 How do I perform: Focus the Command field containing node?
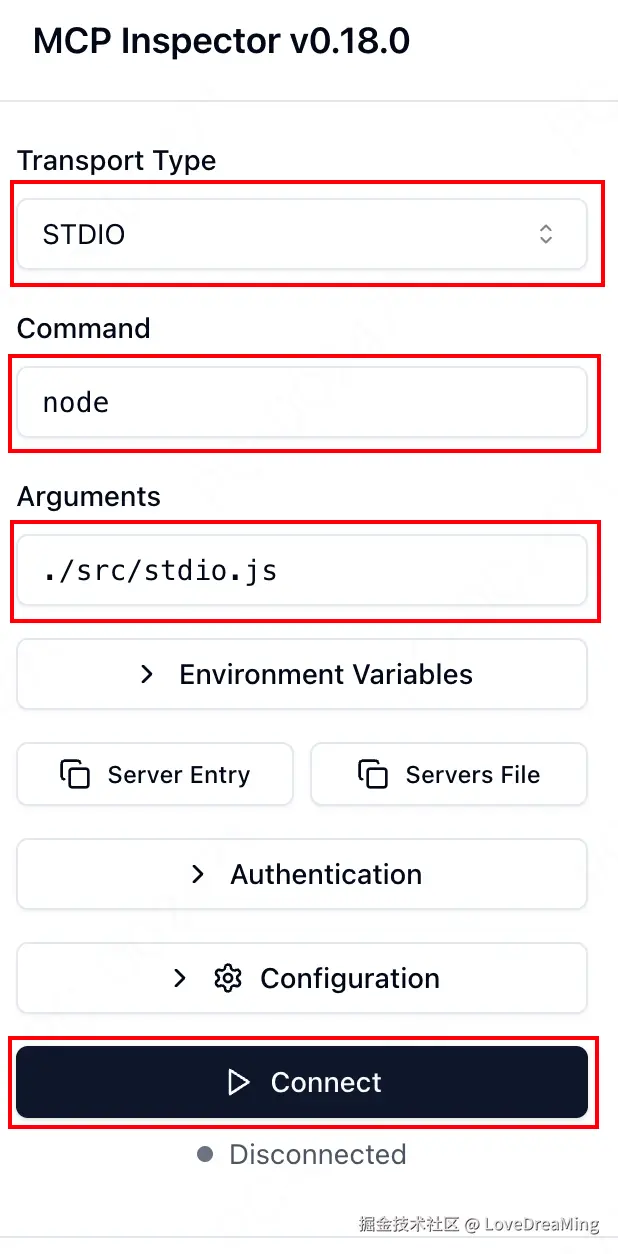click(x=300, y=402)
